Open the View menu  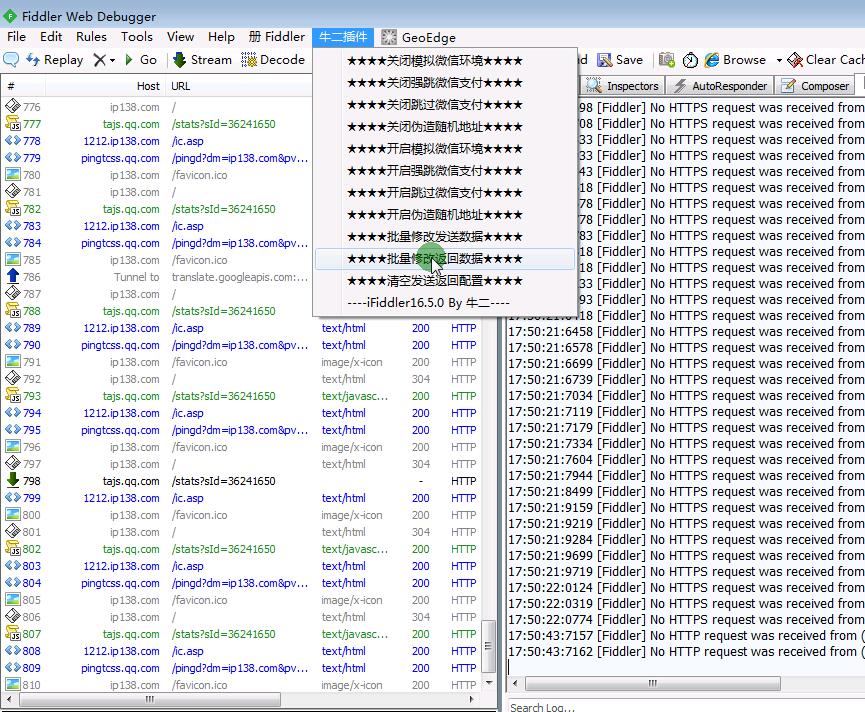click(x=180, y=37)
